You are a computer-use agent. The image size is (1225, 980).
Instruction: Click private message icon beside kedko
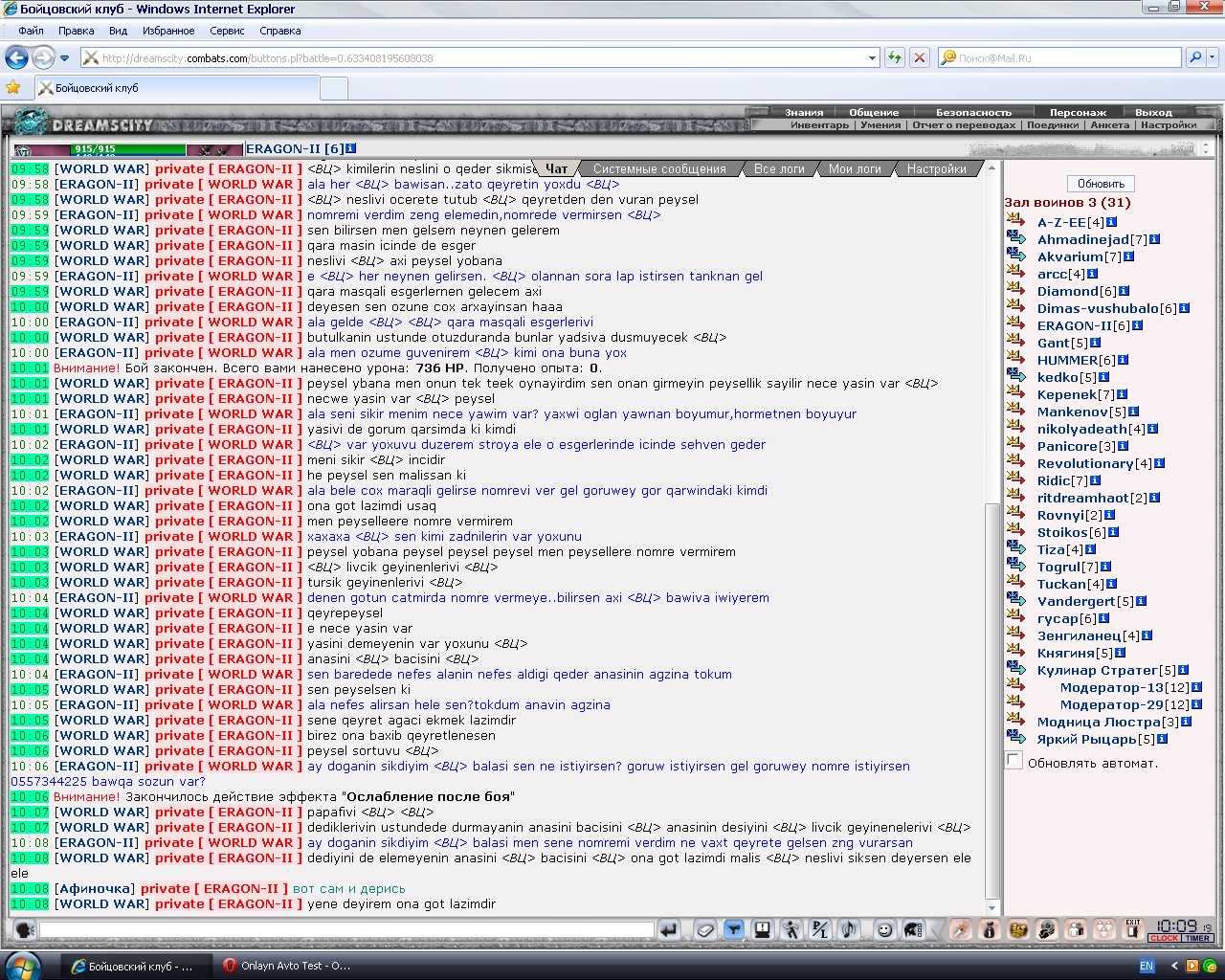[1016, 377]
